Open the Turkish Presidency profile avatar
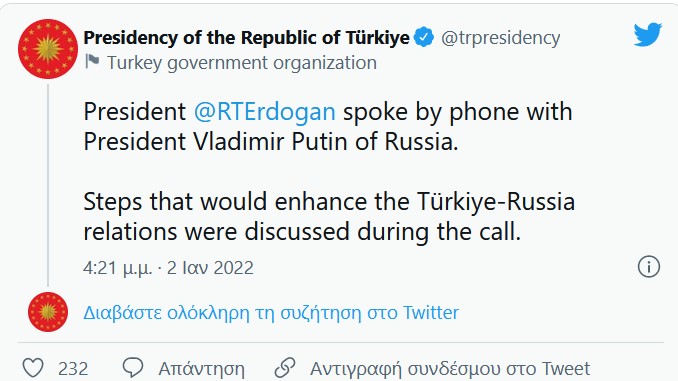 48,49
